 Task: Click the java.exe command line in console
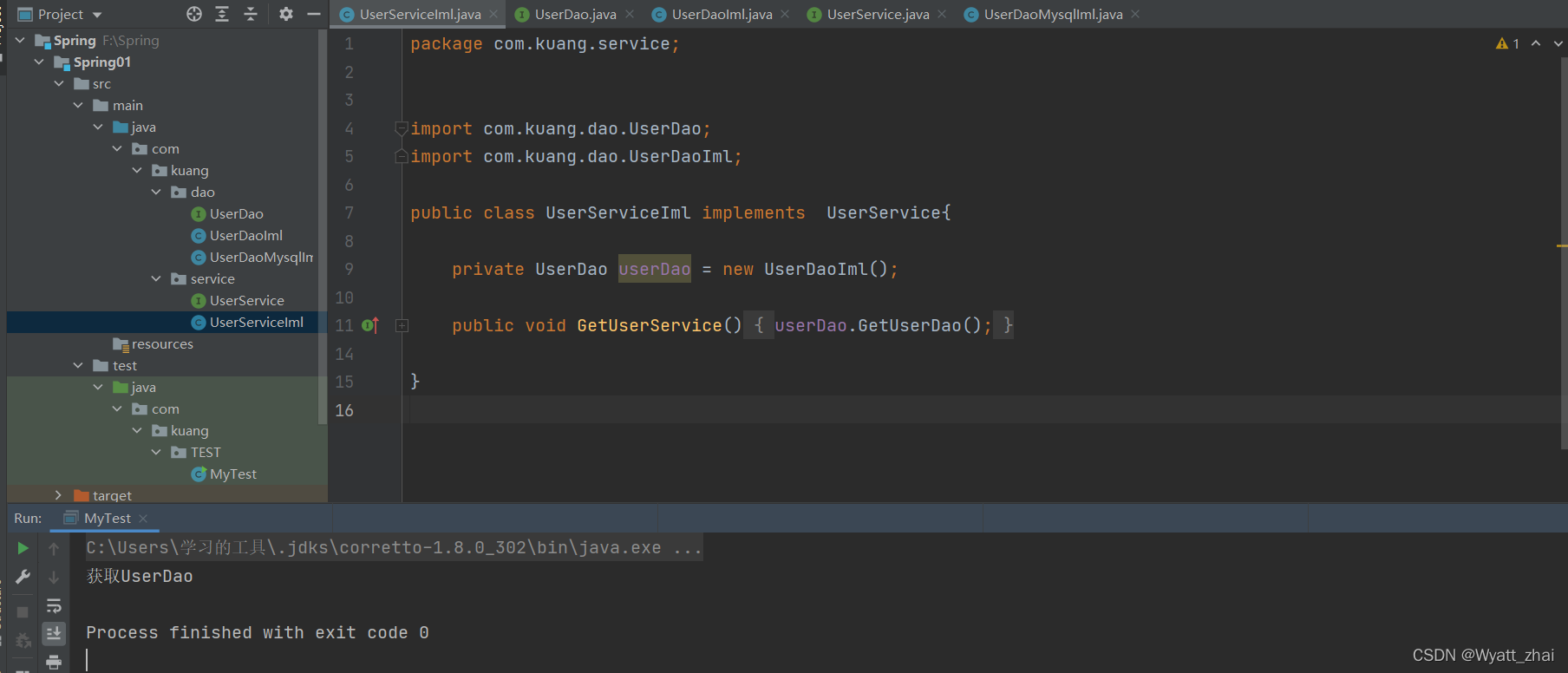394,547
